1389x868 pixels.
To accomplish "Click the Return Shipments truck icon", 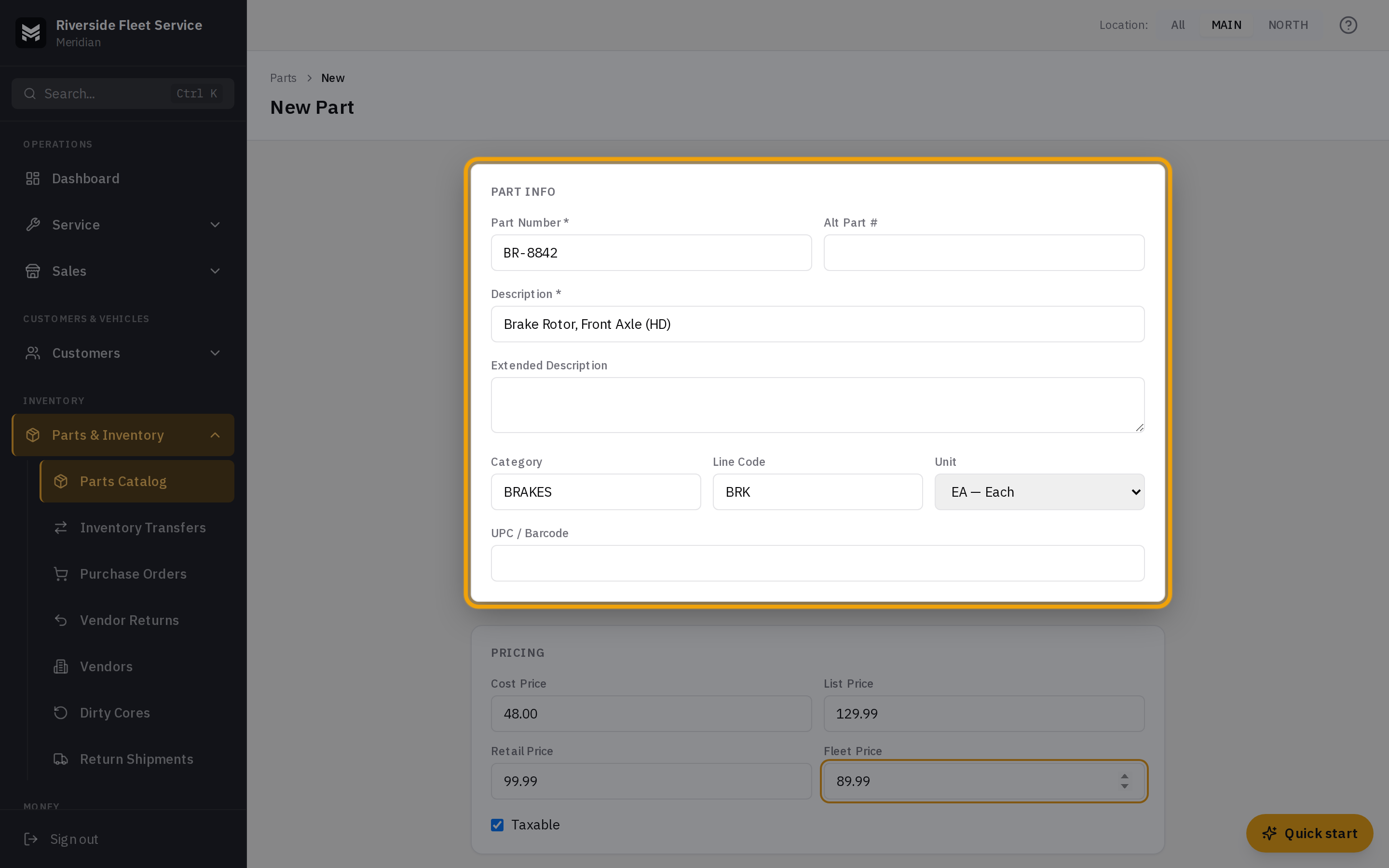I will [61, 759].
